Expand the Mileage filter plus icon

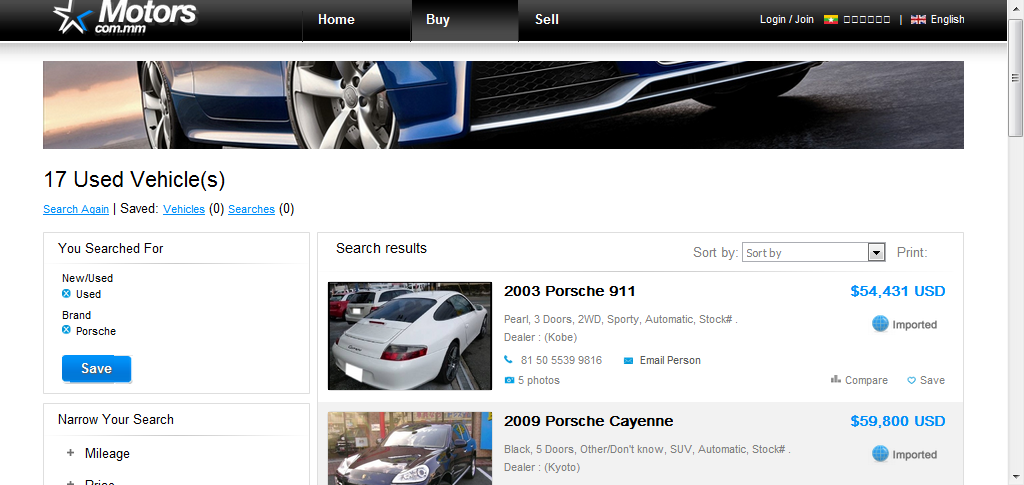(x=71, y=453)
